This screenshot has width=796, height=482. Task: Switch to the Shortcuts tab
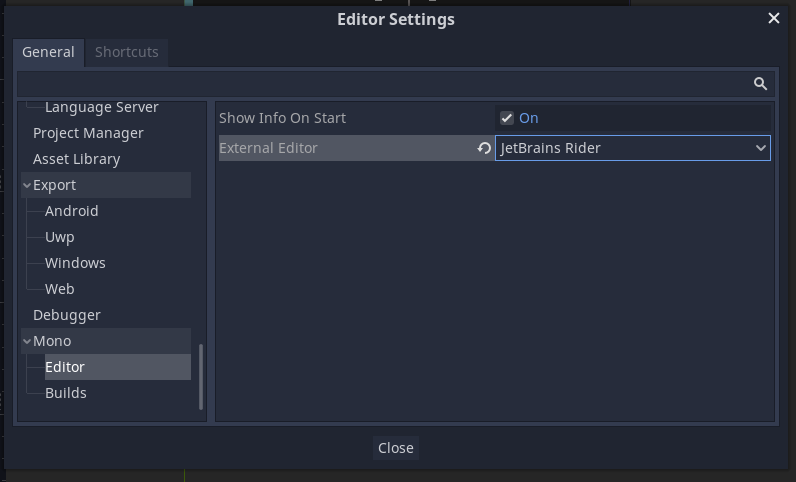click(x=127, y=52)
